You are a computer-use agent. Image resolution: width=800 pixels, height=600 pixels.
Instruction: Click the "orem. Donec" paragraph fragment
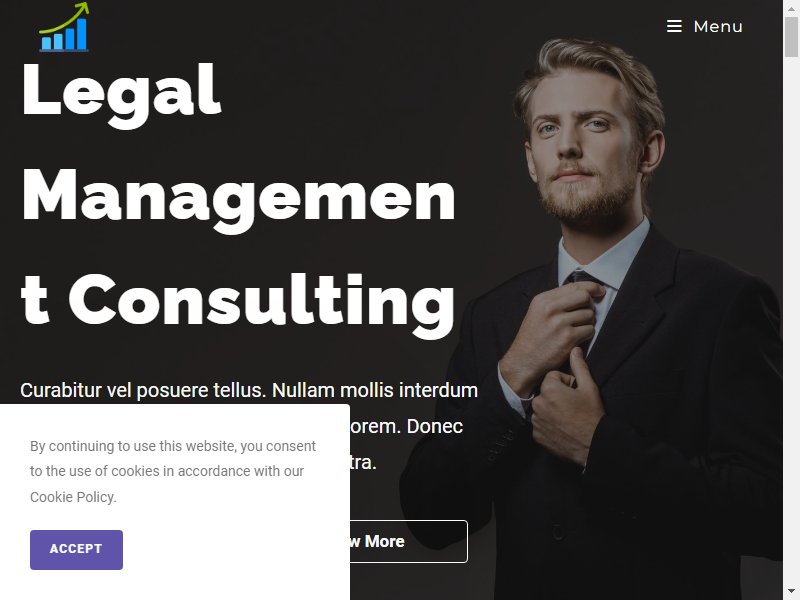(407, 427)
